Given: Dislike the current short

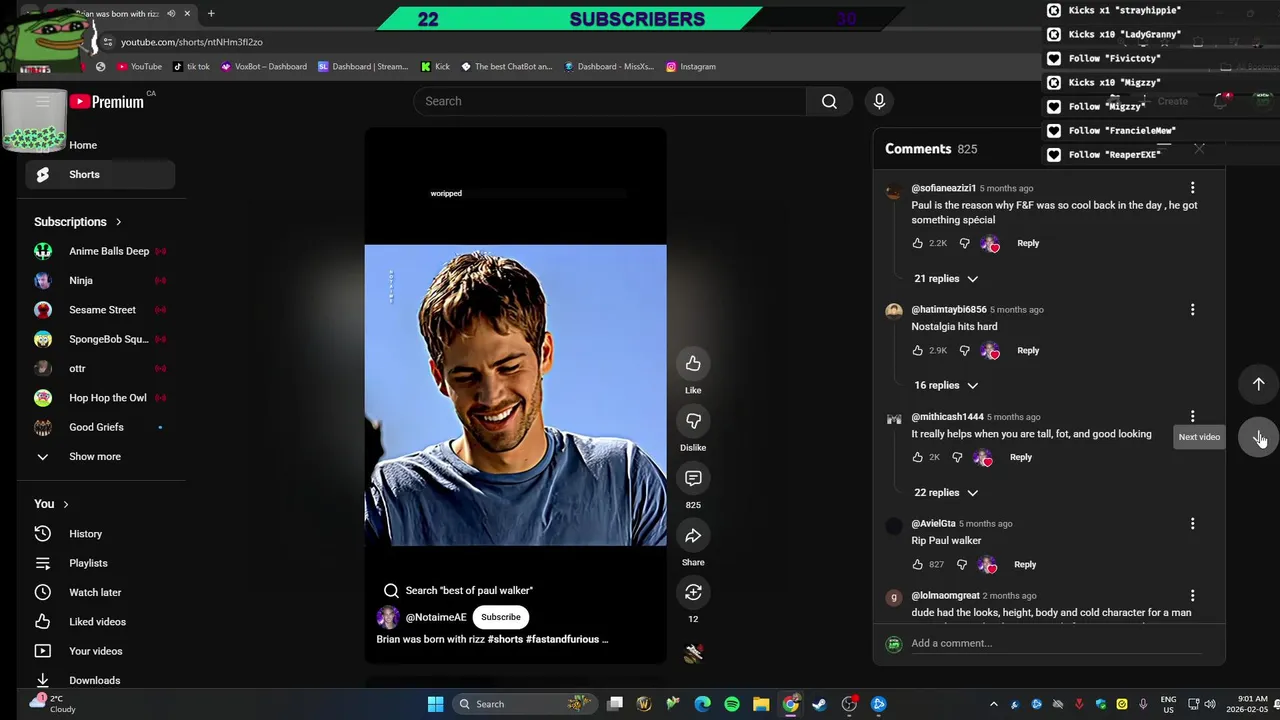Looking at the screenshot, I should (693, 420).
